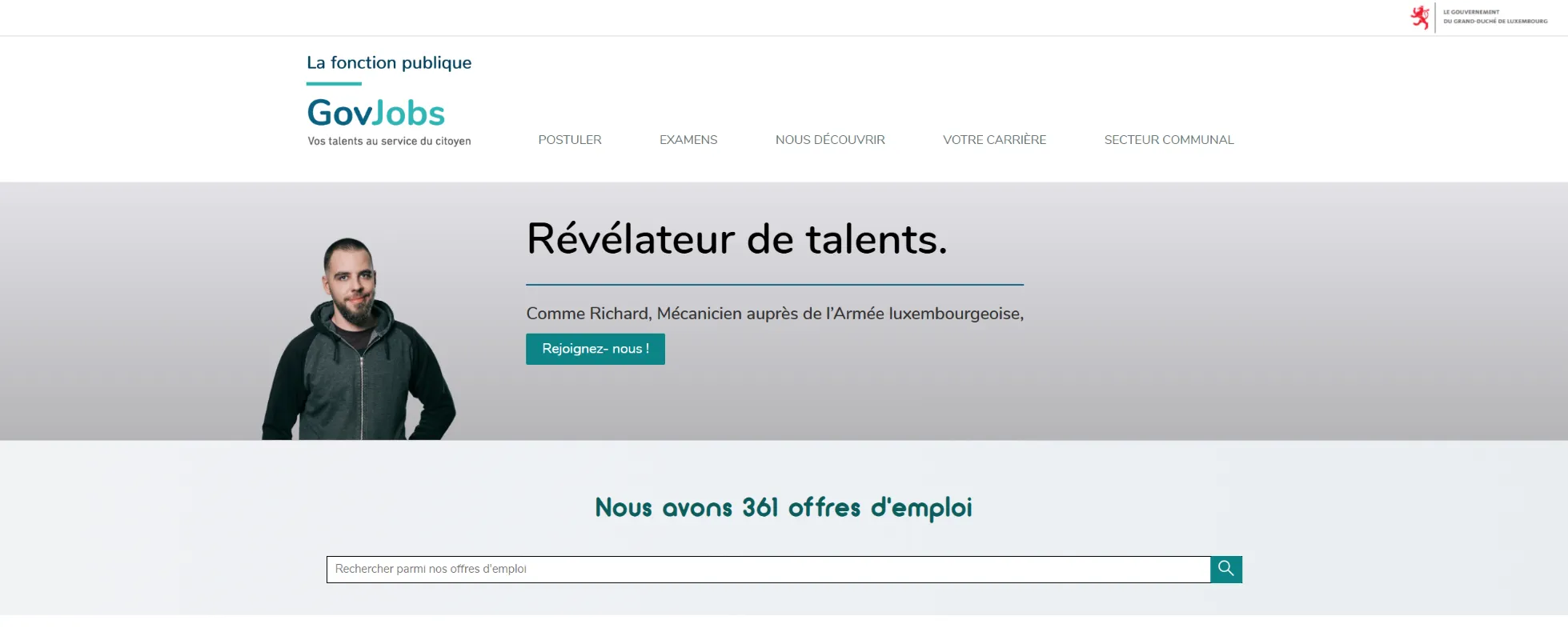Click the Gouvernement du Grand-Duché de Luxembourg text
Screen dimensions: 1568x640
pos(1494,17)
